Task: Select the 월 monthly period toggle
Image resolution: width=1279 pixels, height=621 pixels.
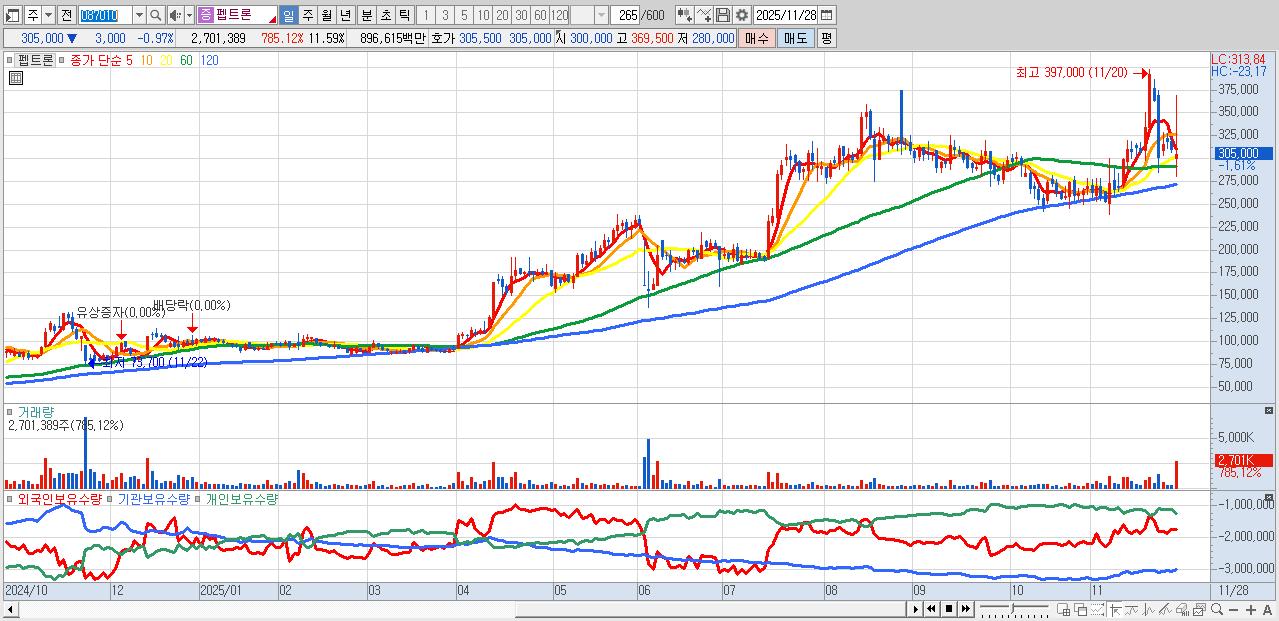Action: coord(326,15)
